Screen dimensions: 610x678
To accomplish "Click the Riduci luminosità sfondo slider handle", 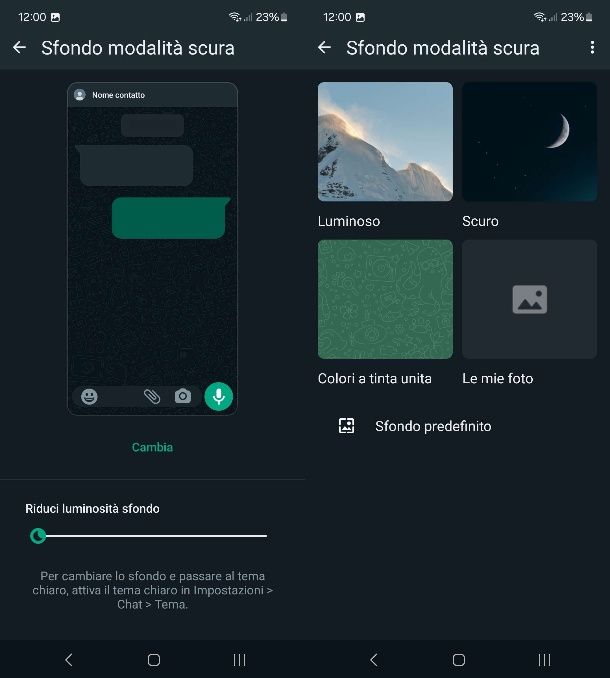I will (38, 536).
